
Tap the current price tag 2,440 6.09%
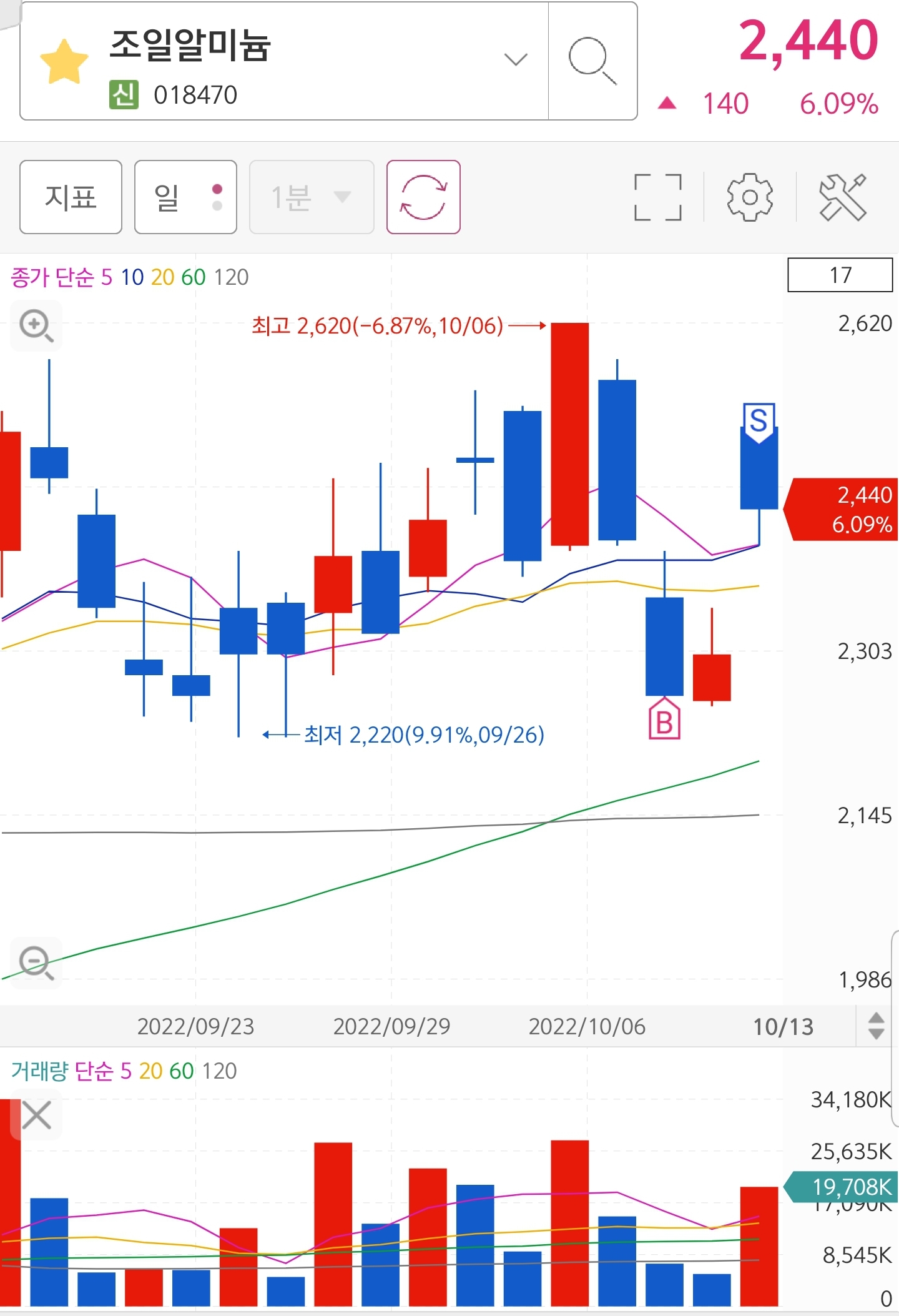(842, 509)
